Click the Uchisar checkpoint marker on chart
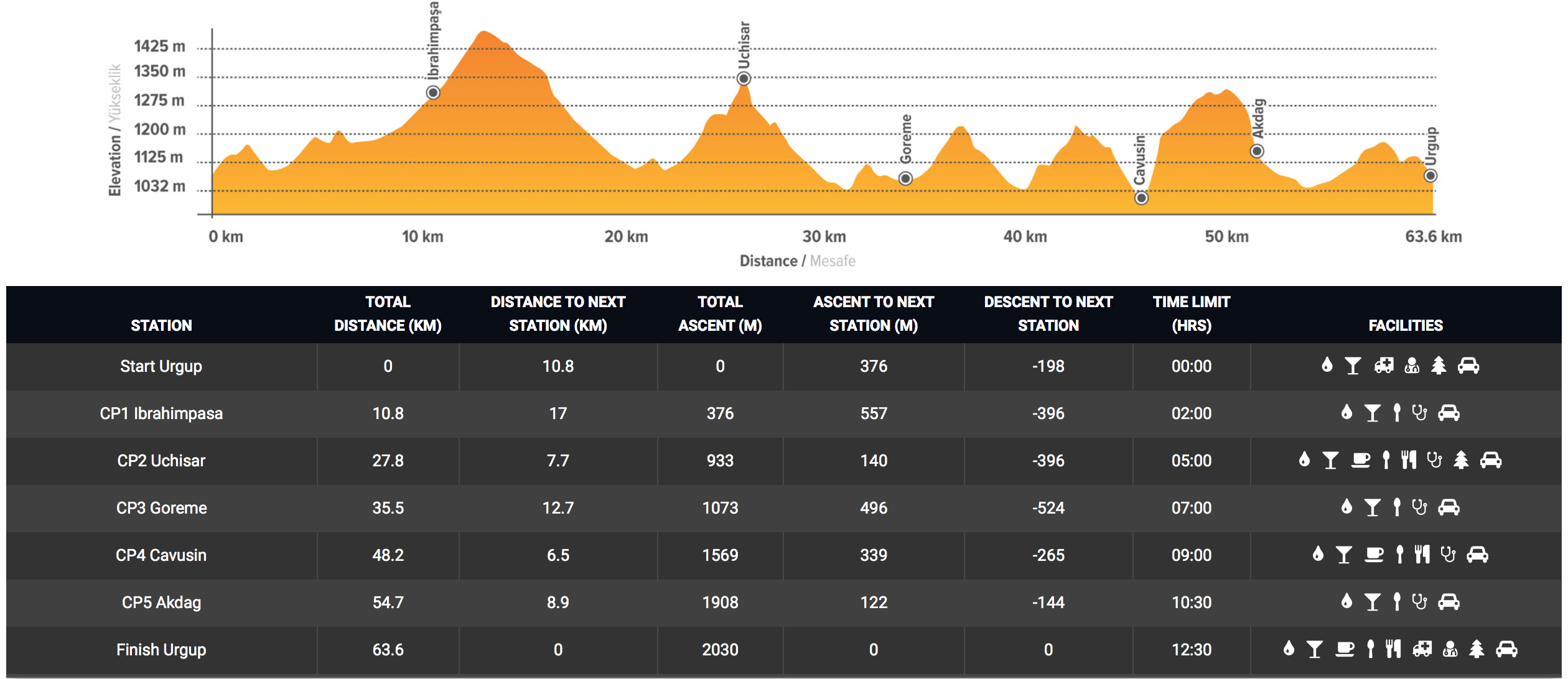 click(x=744, y=78)
